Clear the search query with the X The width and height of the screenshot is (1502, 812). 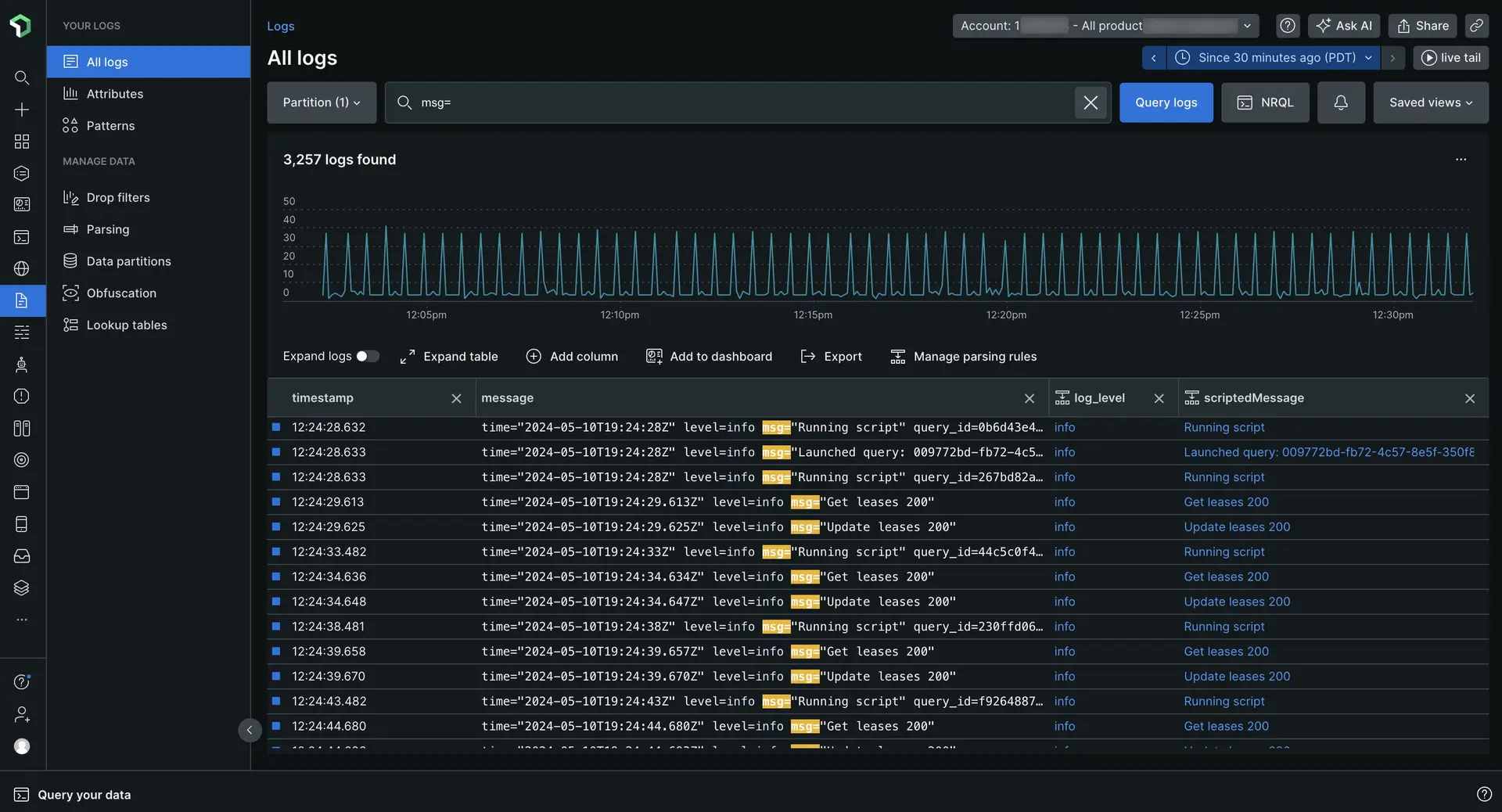point(1091,102)
